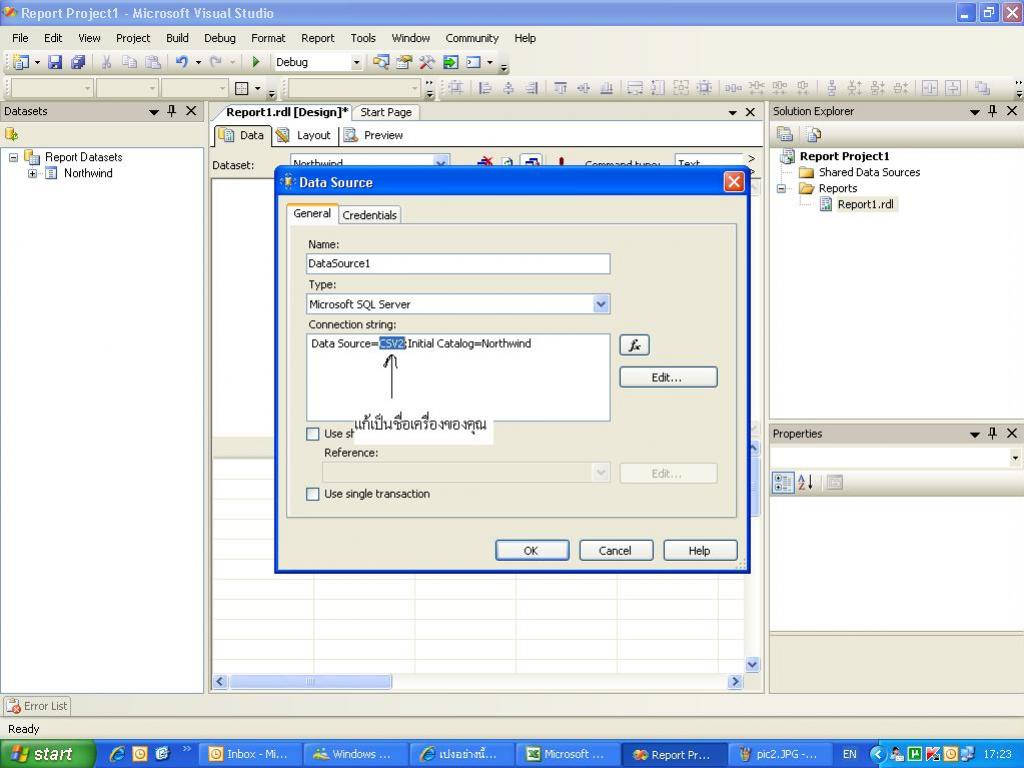1024x768 pixels.
Task: Select Shared Data Sources folder
Action: click(x=869, y=172)
